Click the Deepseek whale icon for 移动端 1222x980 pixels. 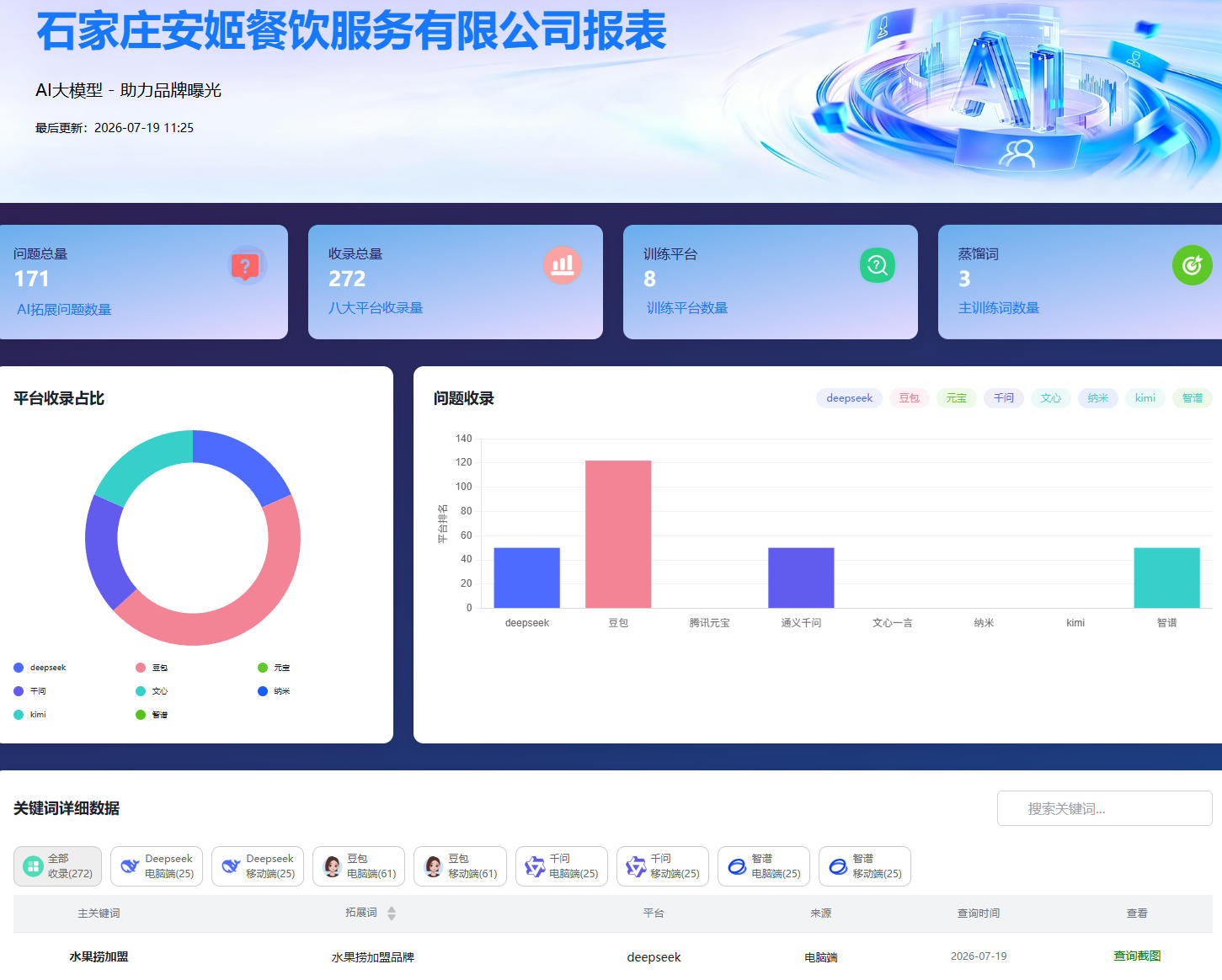[231, 866]
